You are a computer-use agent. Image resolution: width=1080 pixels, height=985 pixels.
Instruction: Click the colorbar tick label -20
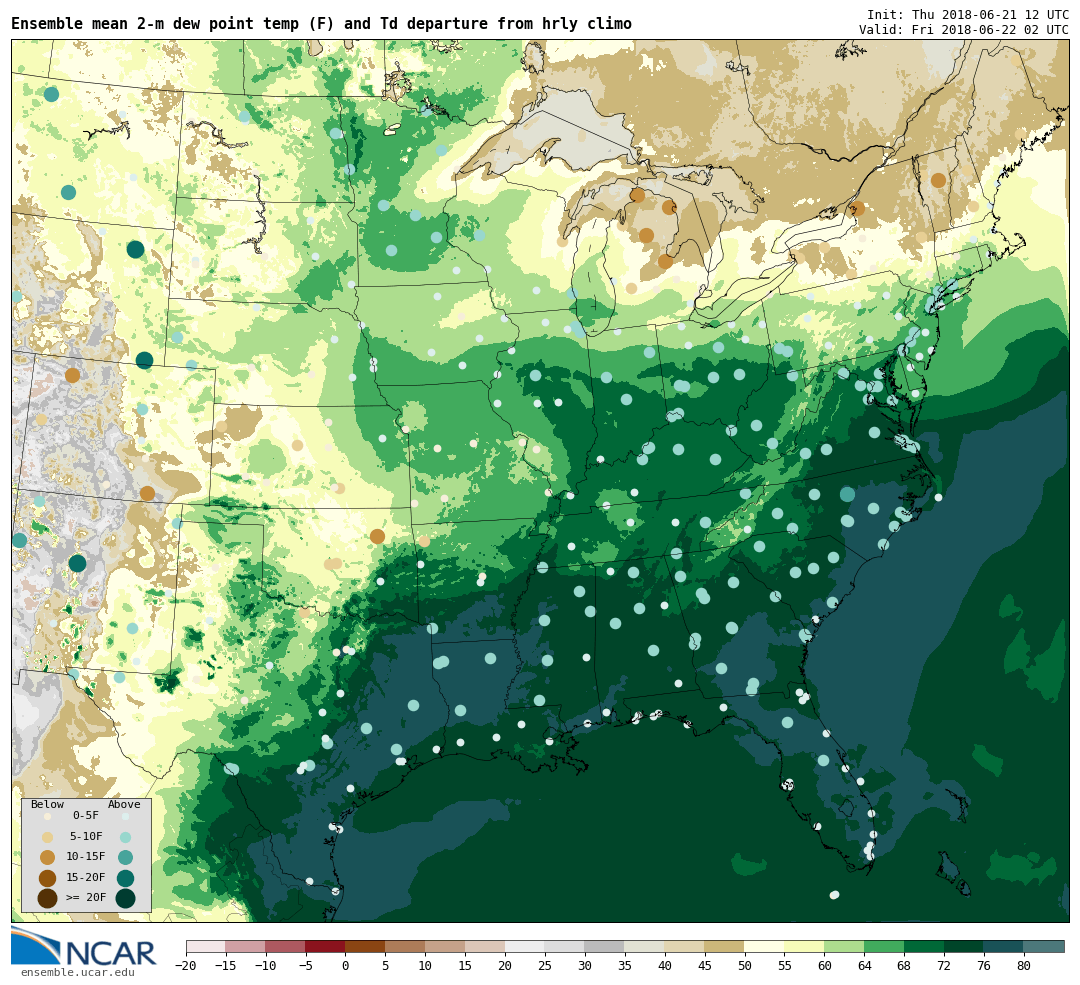tap(185, 966)
